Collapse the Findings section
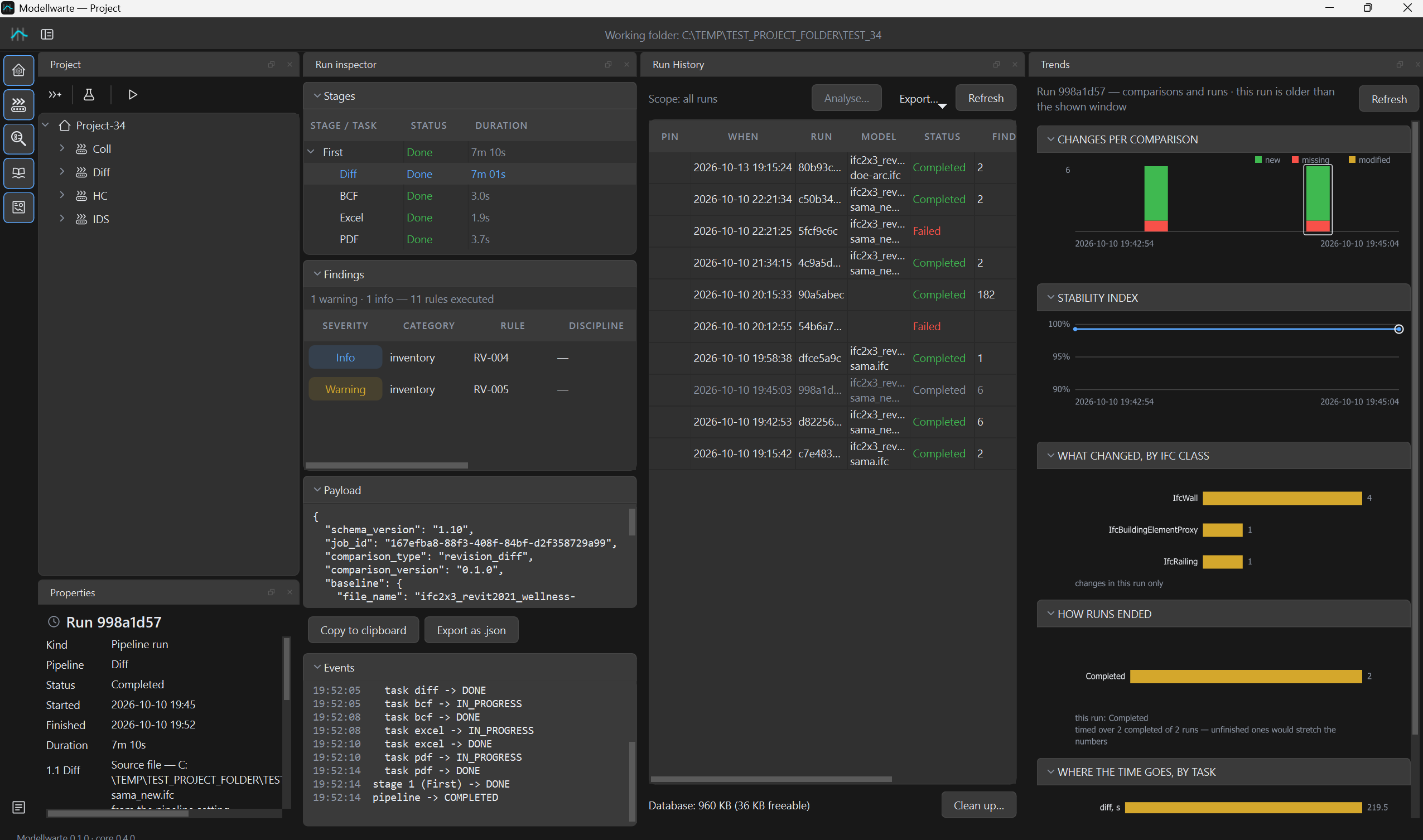 [x=317, y=274]
